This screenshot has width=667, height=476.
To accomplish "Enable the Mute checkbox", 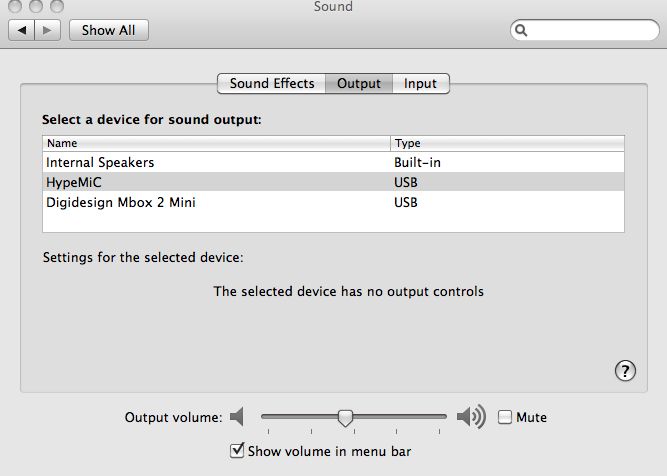I will pos(505,417).
